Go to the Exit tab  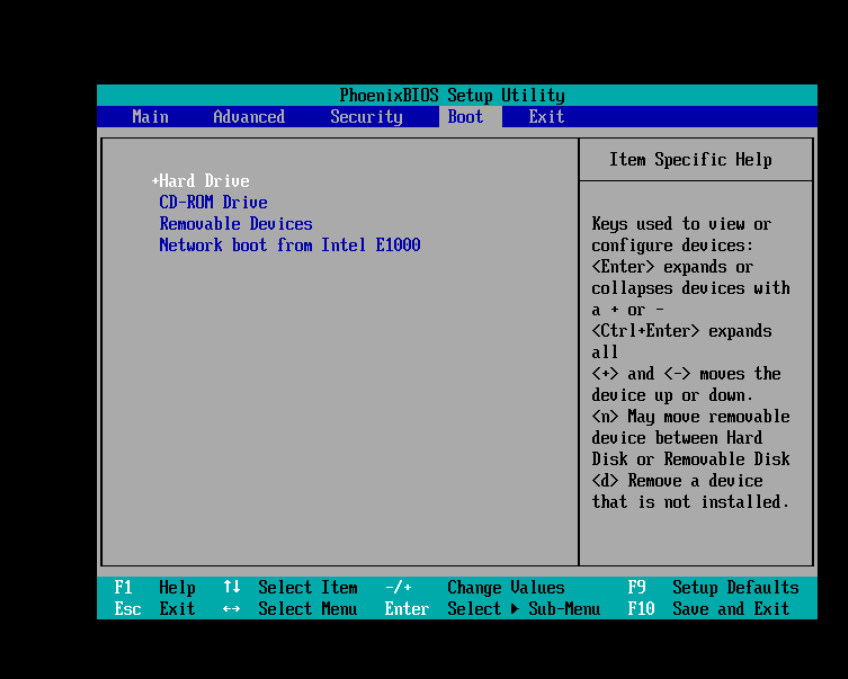click(546, 117)
